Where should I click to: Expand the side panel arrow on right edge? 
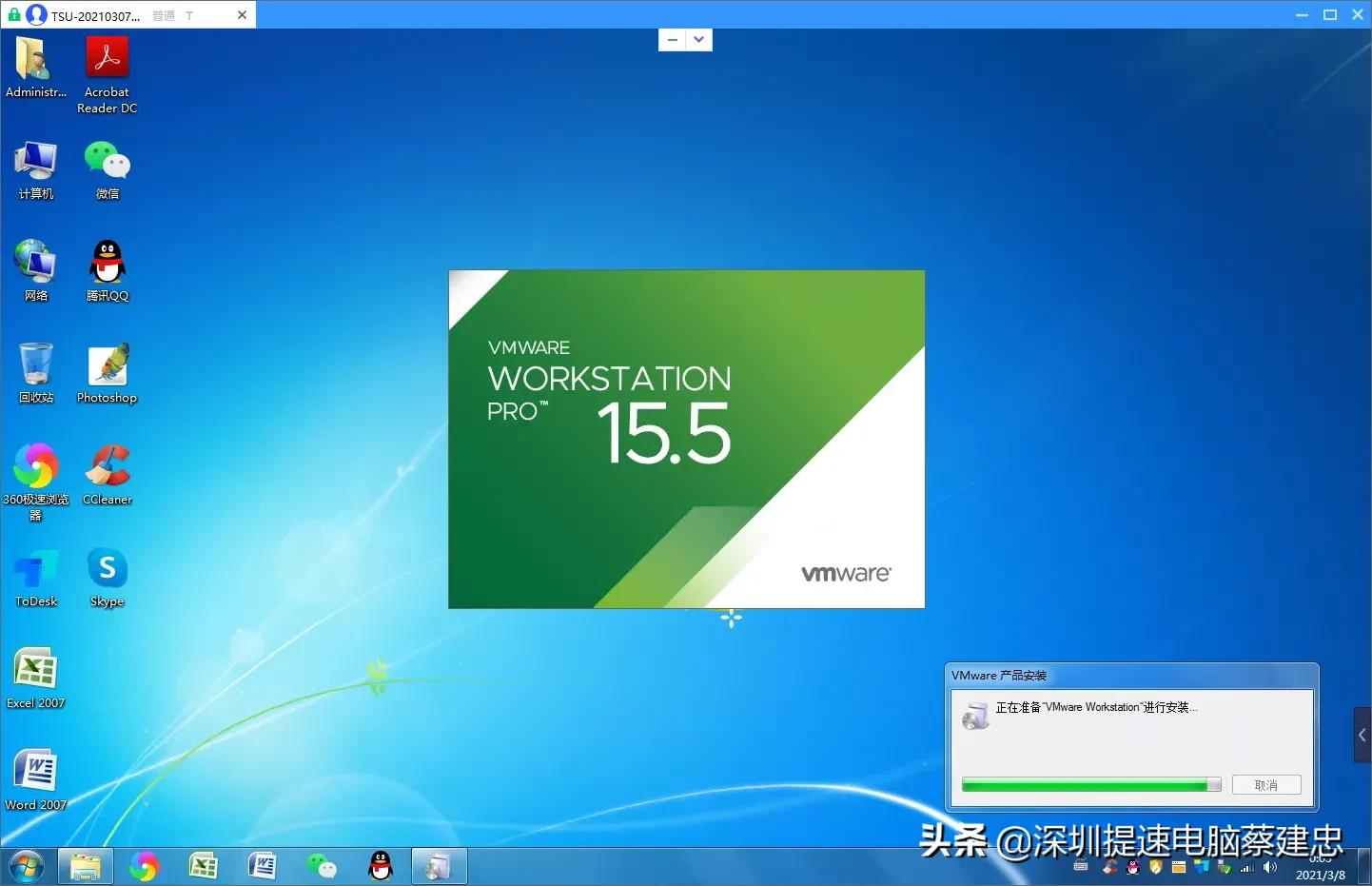[1362, 735]
